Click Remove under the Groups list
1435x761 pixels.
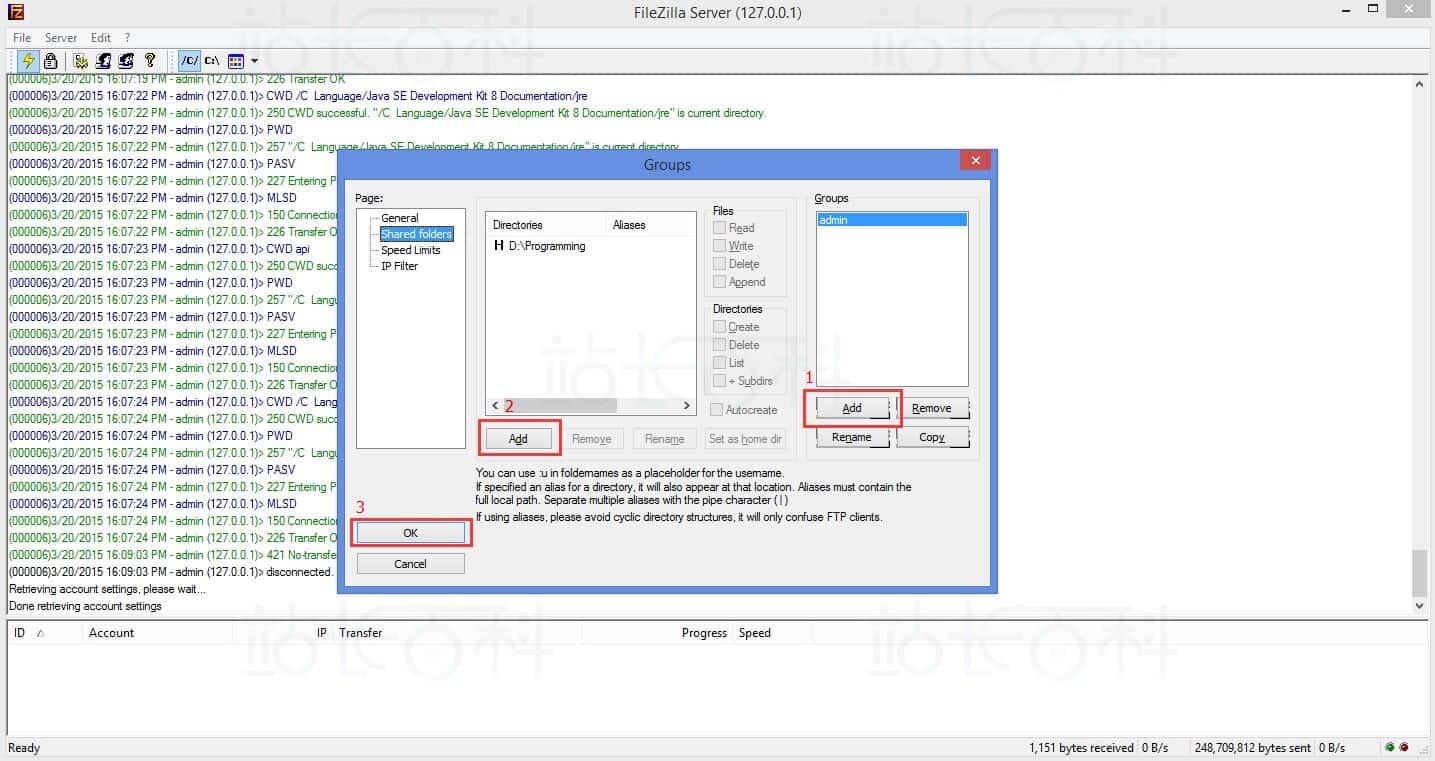pos(932,408)
